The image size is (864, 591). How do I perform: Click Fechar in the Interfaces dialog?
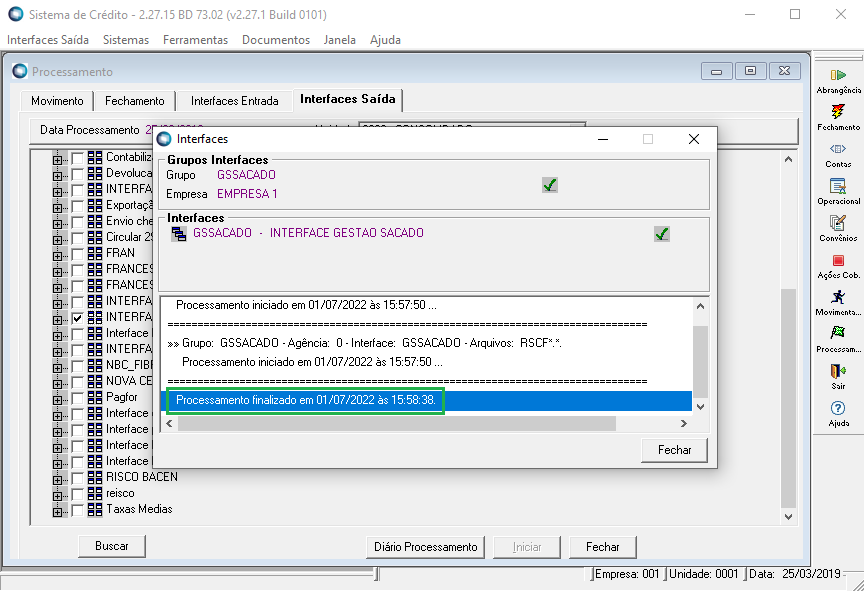(674, 450)
